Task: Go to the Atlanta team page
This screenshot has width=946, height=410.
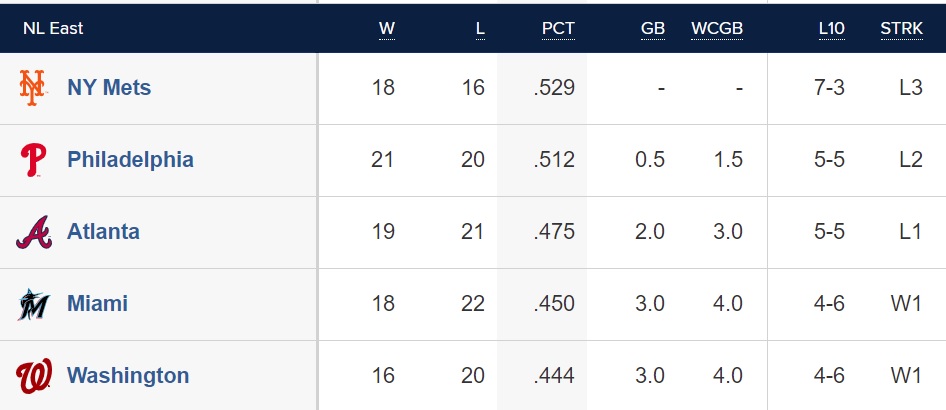Action: click(103, 232)
